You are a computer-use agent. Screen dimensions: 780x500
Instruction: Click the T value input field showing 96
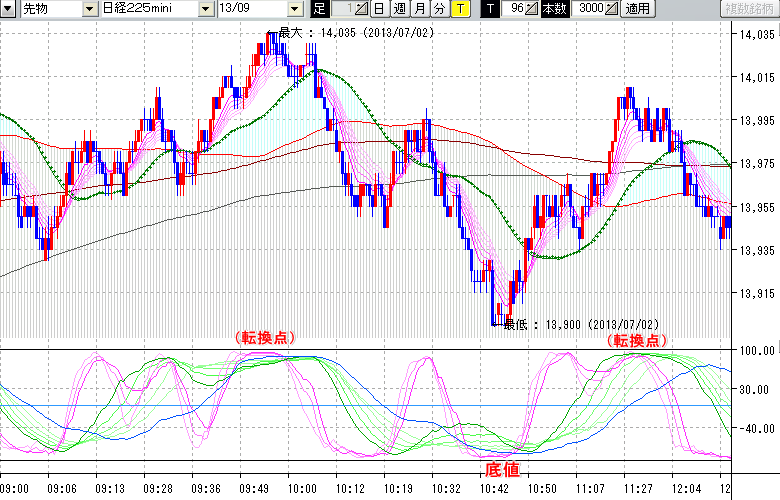514,9
